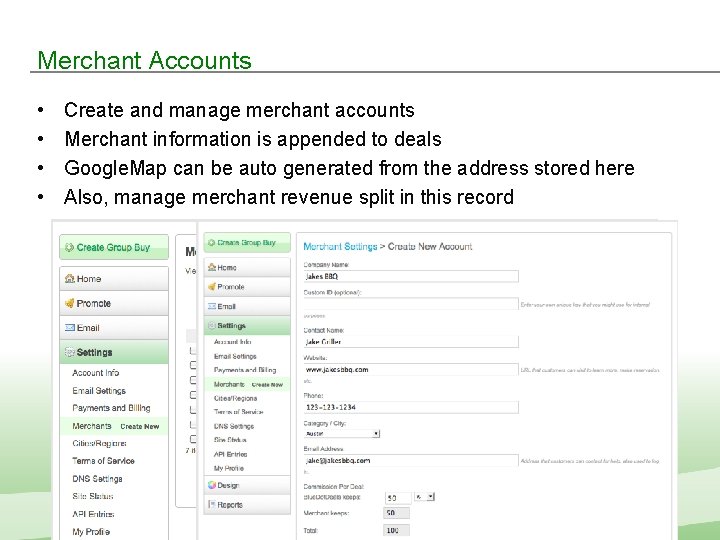
Task: Open the Category / City dropdown showing Austin
Action: coord(342,433)
